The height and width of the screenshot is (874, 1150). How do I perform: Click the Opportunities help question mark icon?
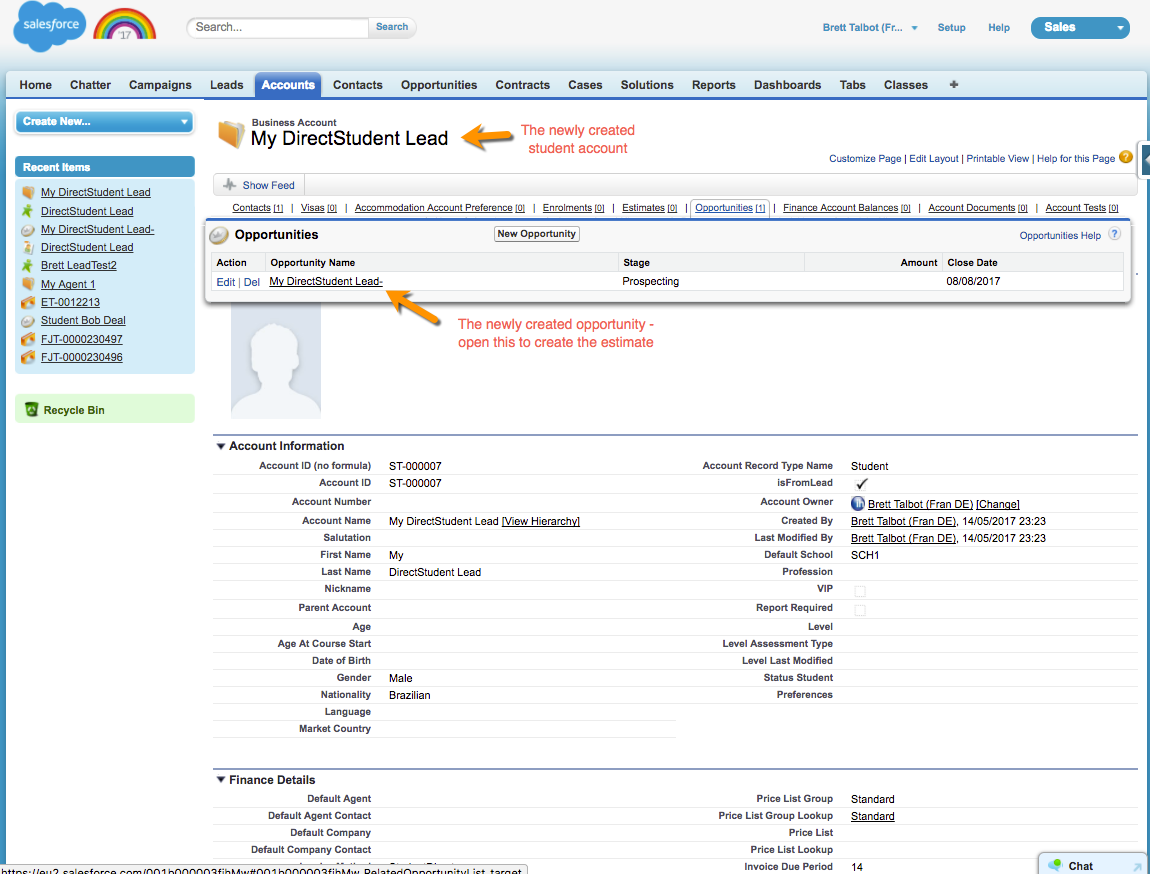point(1114,235)
